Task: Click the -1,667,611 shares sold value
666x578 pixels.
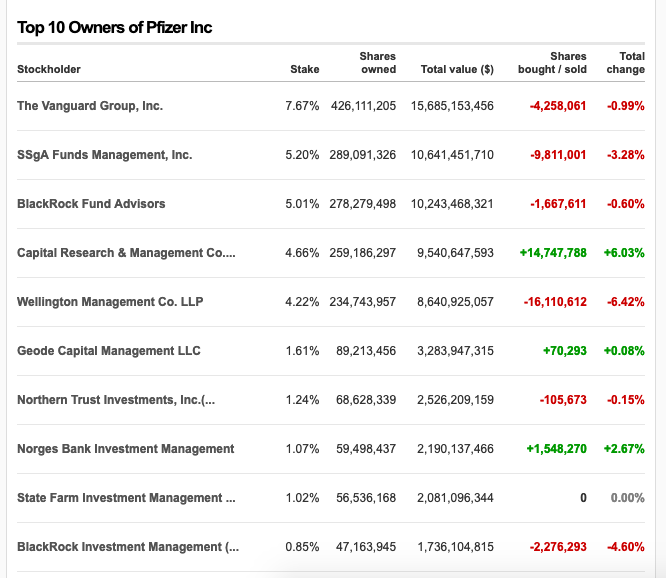Action: tap(559, 204)
